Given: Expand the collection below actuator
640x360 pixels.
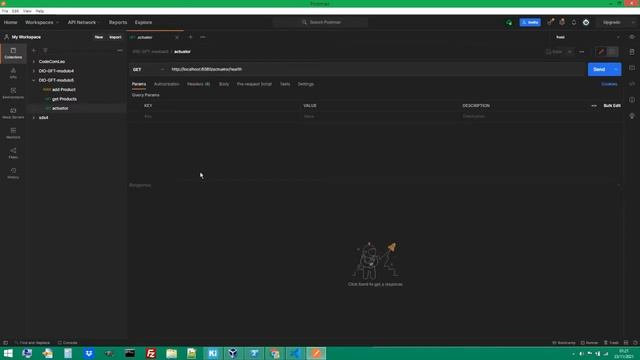Looking at the screenshot, I should 34,118.
